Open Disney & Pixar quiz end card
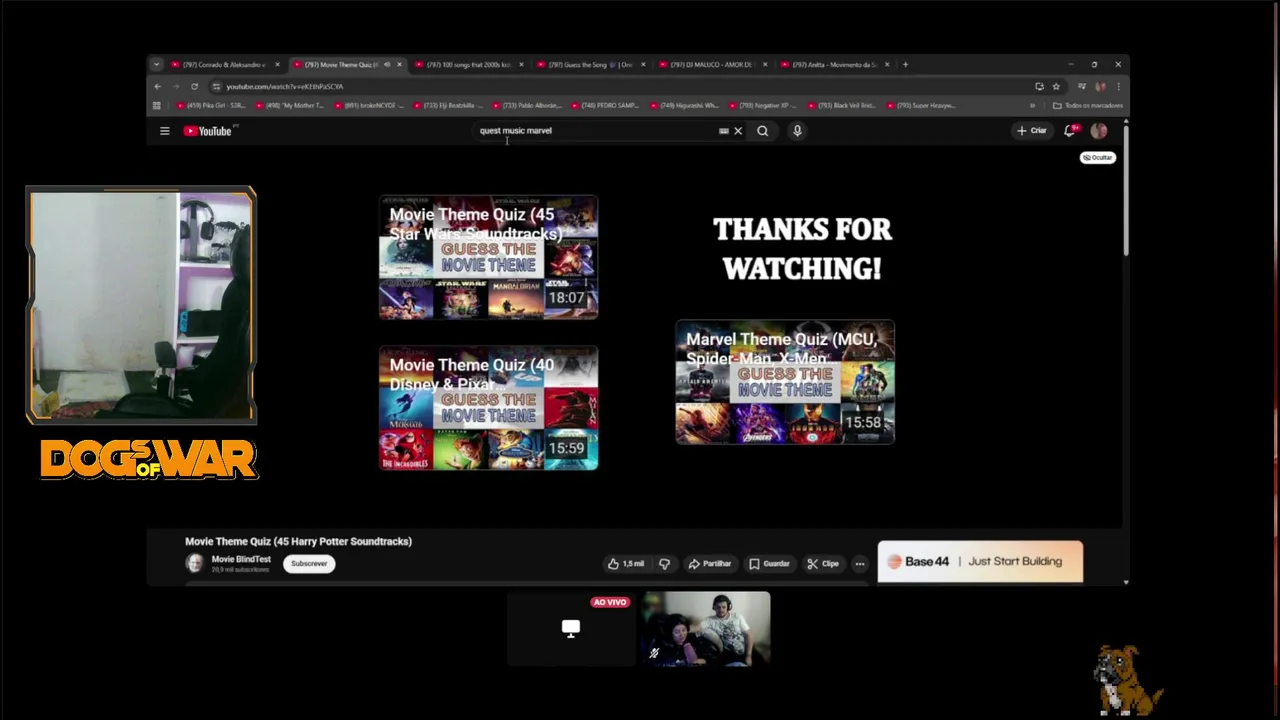 pyautogui.click(x=488, y=408)
